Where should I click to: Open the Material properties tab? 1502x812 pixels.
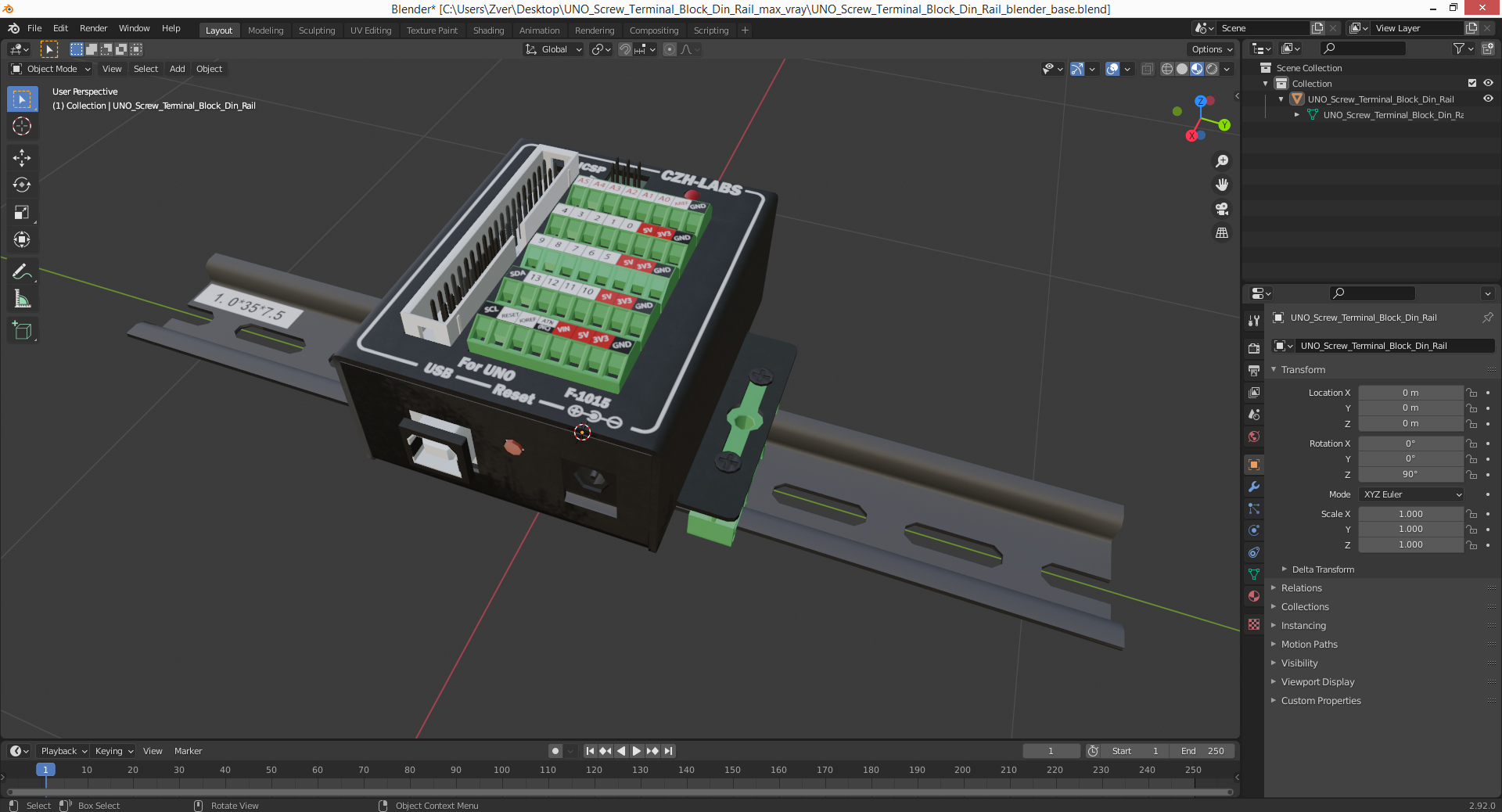tap(1254, 596)
